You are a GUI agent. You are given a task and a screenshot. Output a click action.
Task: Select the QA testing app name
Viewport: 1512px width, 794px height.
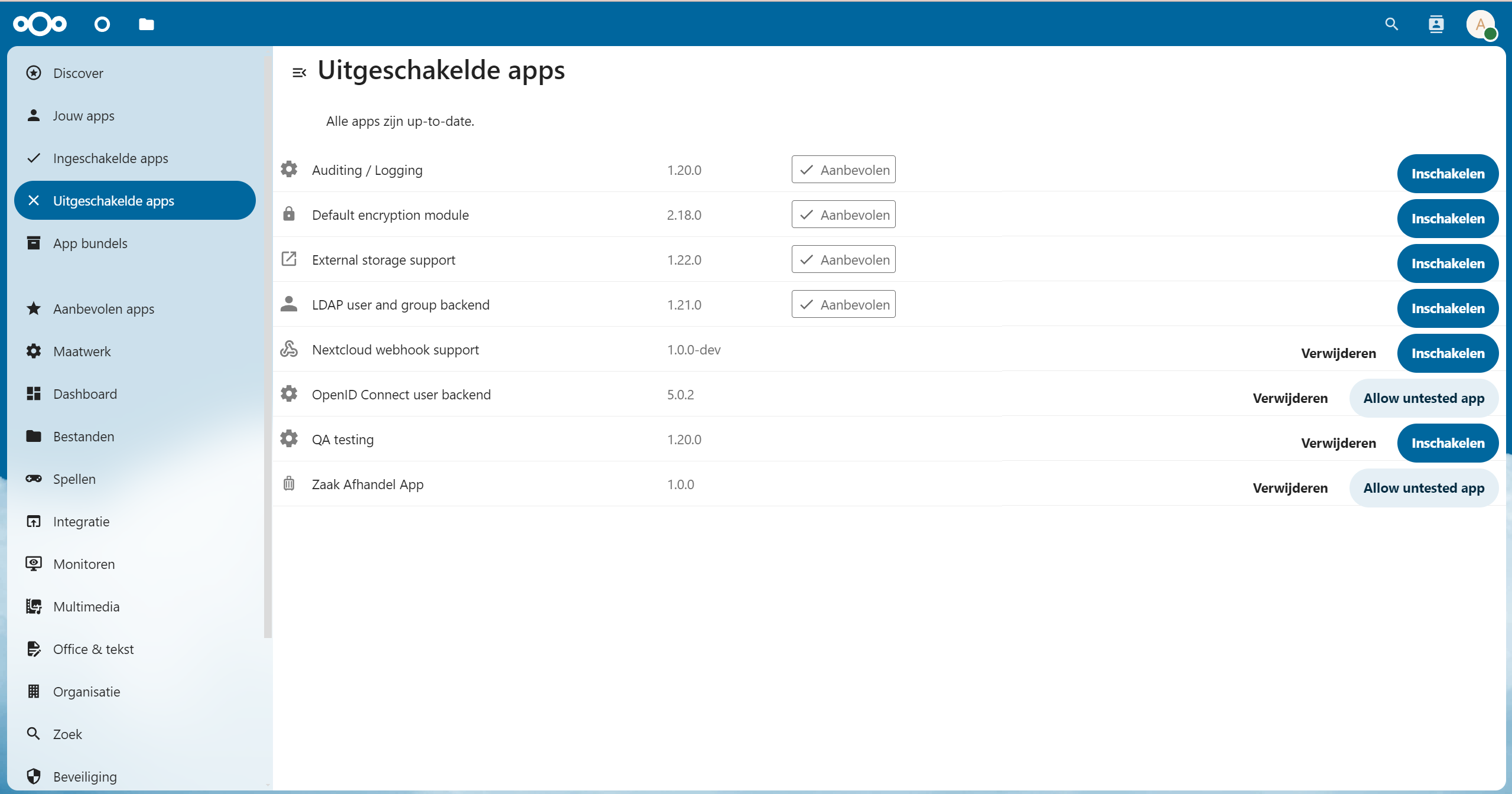(x=343, y=440)
